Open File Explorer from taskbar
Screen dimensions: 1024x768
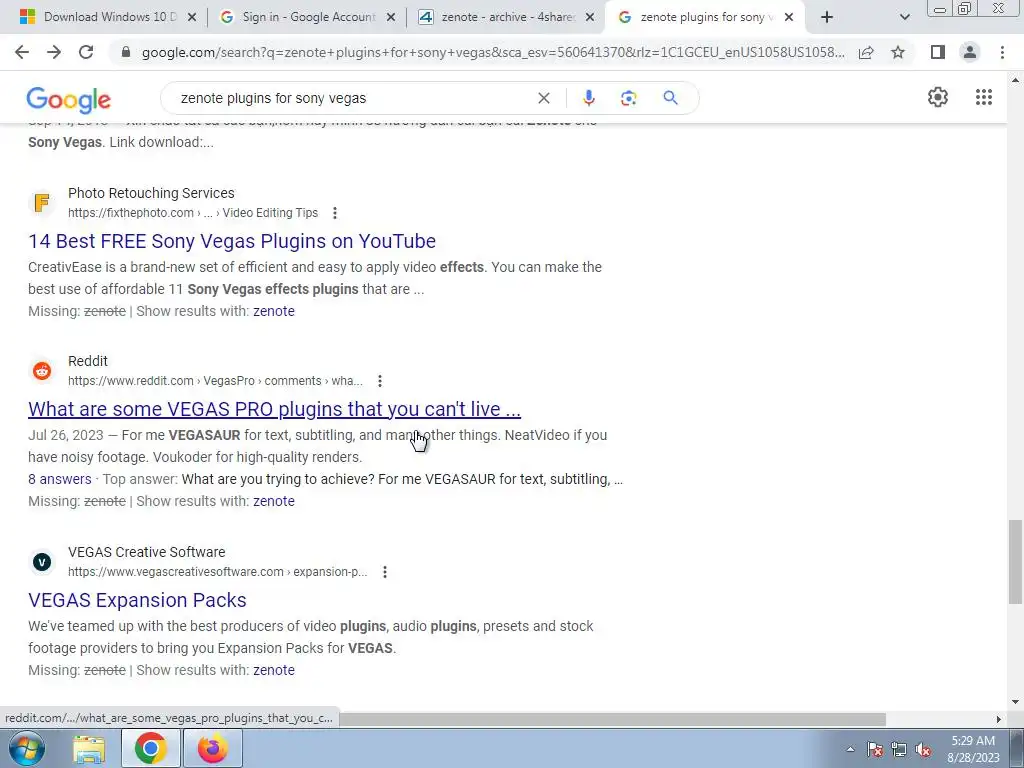point(89,748)
